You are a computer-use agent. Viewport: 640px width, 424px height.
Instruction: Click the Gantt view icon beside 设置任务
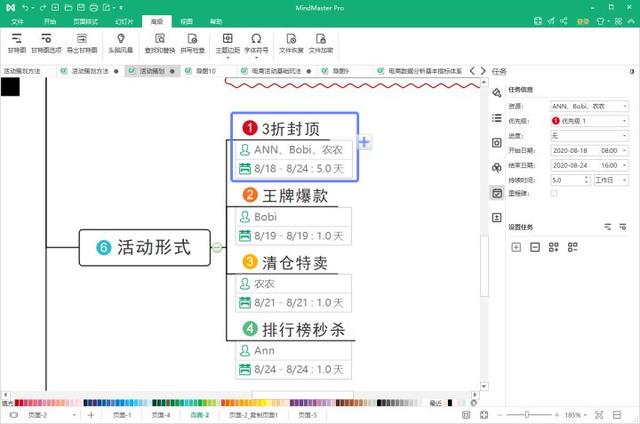click(x=608, y=227)
